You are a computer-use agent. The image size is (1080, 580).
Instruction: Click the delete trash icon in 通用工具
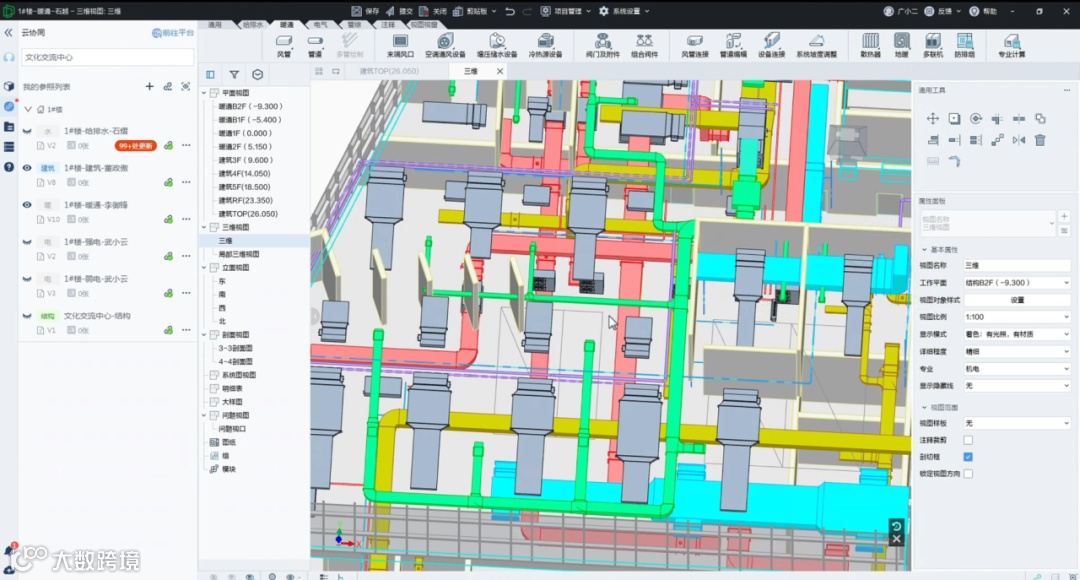(1040, 140)
